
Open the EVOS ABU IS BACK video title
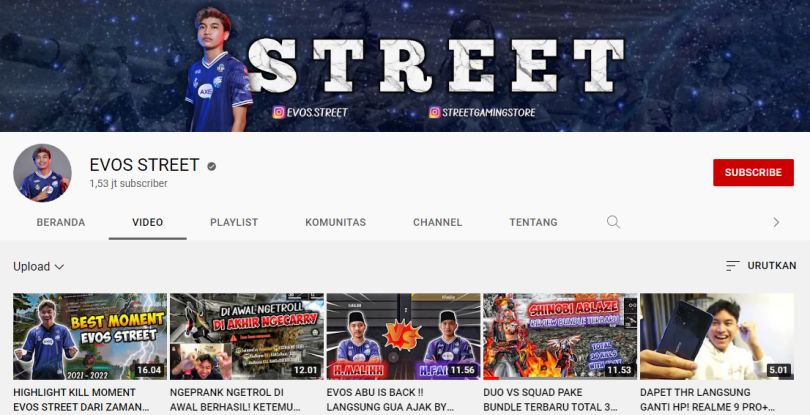click(x=390, y=399)
